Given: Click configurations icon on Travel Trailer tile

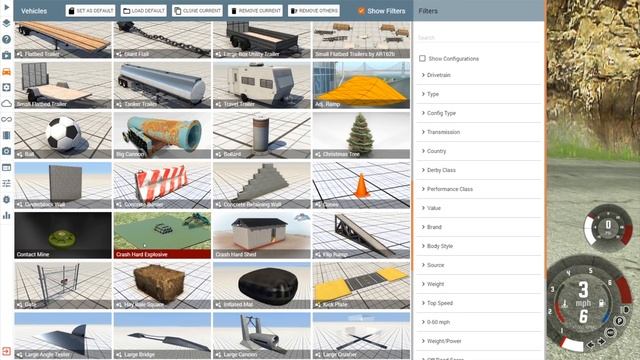Looking at the screenshot, I should 218,104.
